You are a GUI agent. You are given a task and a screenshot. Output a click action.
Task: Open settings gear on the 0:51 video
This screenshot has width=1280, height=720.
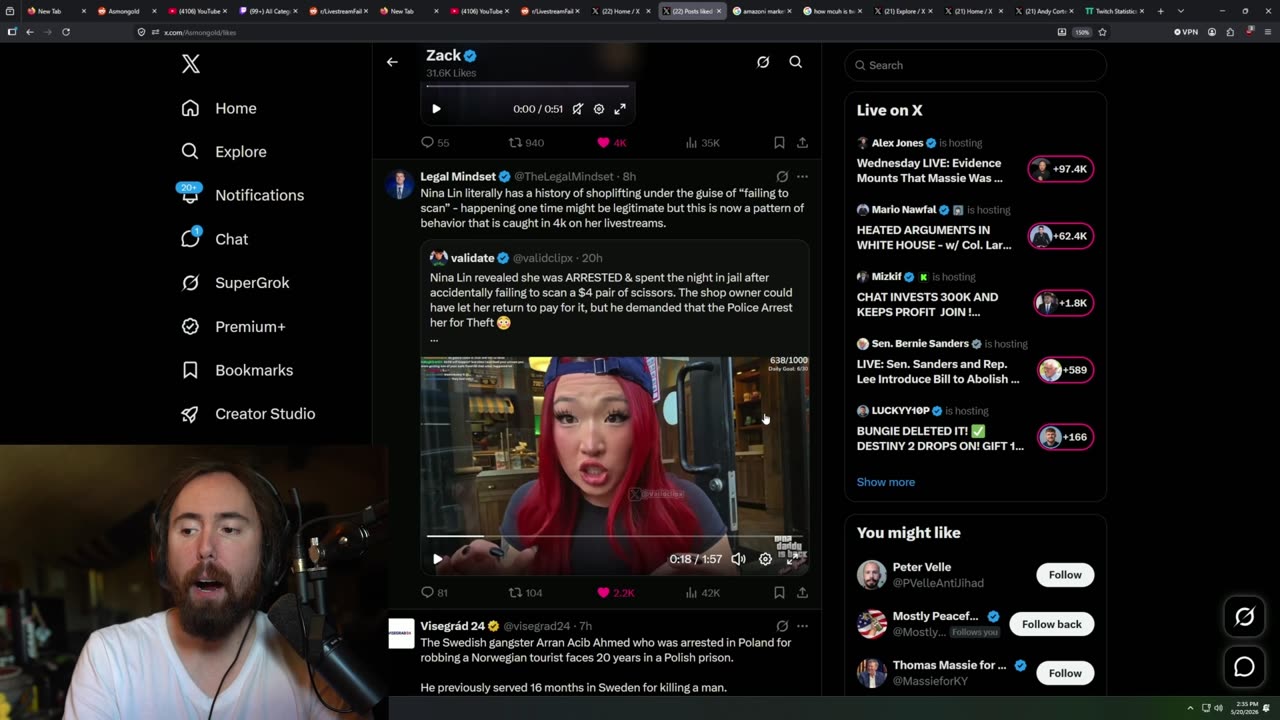599,109
